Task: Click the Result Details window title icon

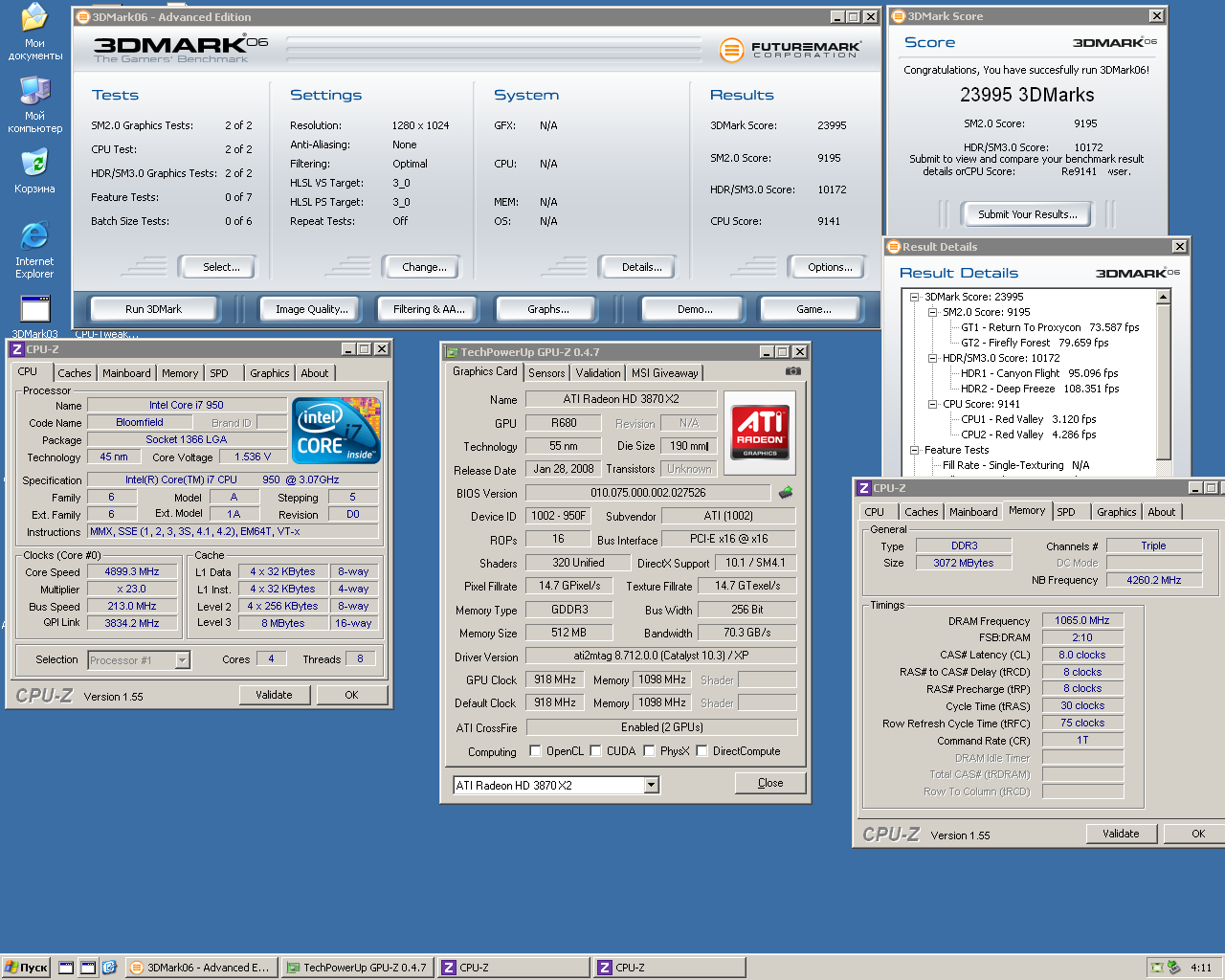Action: click(894, 247)
